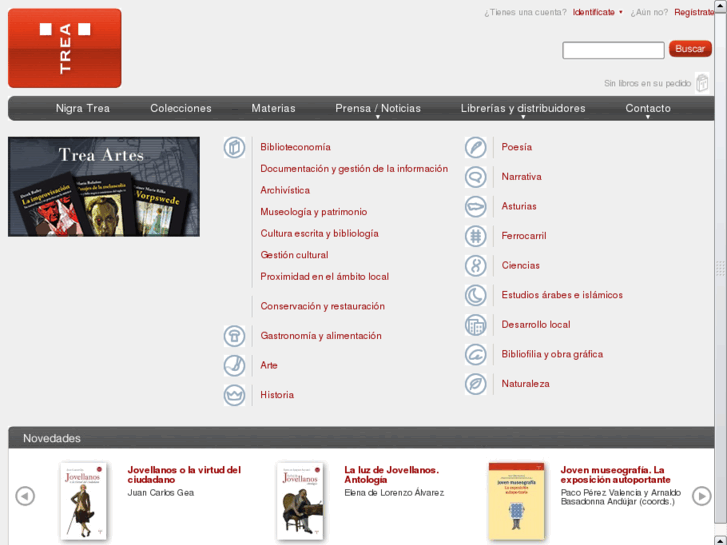727x545 pixels.
Task: Click the Biblioteconomía book icon
Action: pos(235,147)
